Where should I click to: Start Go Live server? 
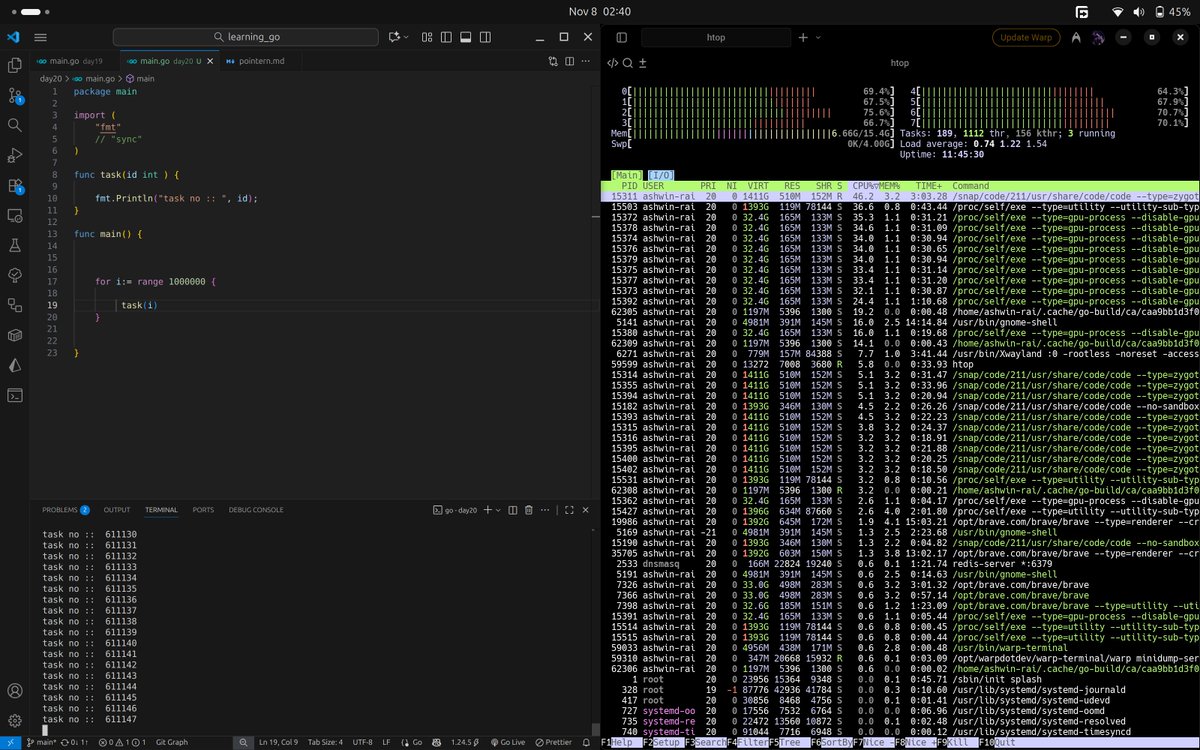pos(508,742)
